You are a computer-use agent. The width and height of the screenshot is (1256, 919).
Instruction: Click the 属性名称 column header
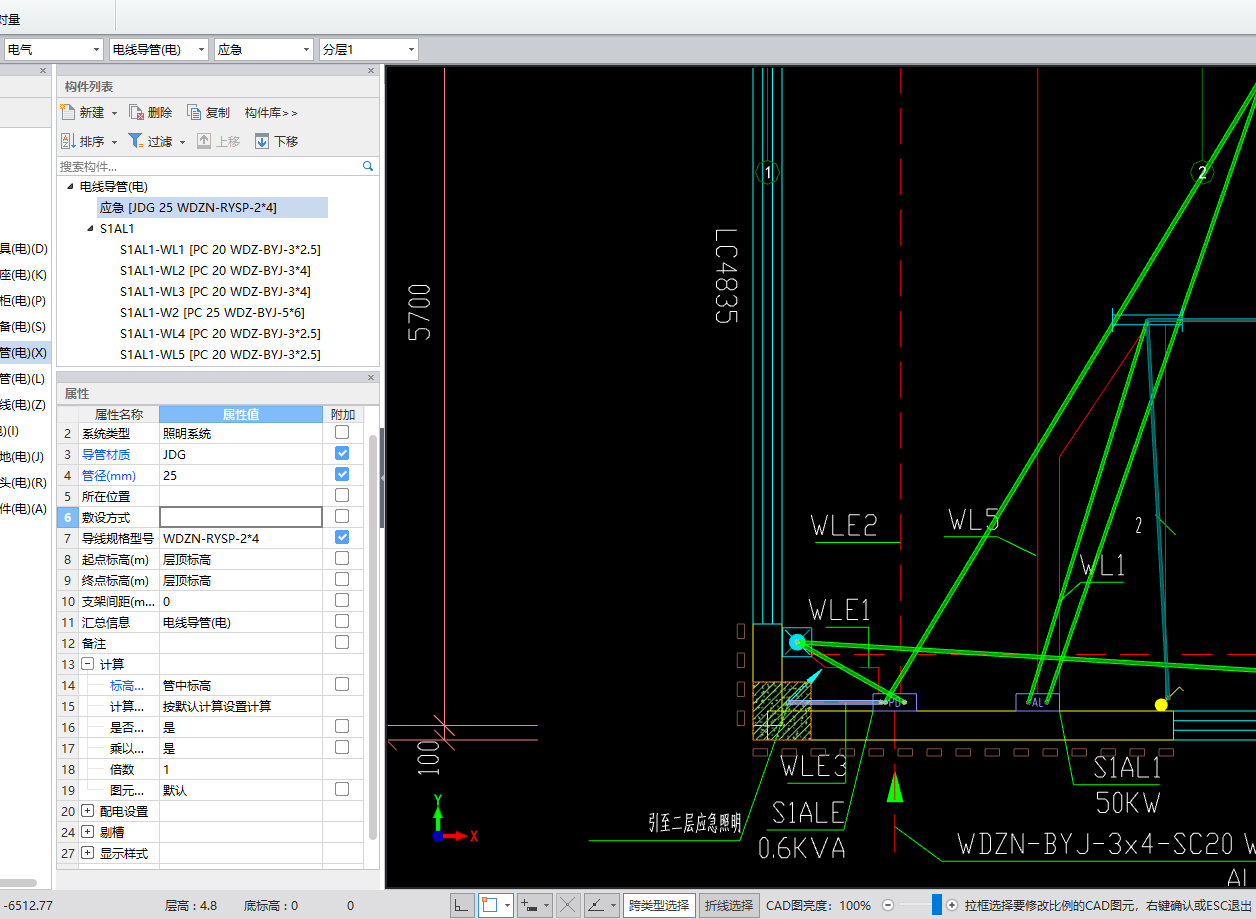click(x=119, y=414)
